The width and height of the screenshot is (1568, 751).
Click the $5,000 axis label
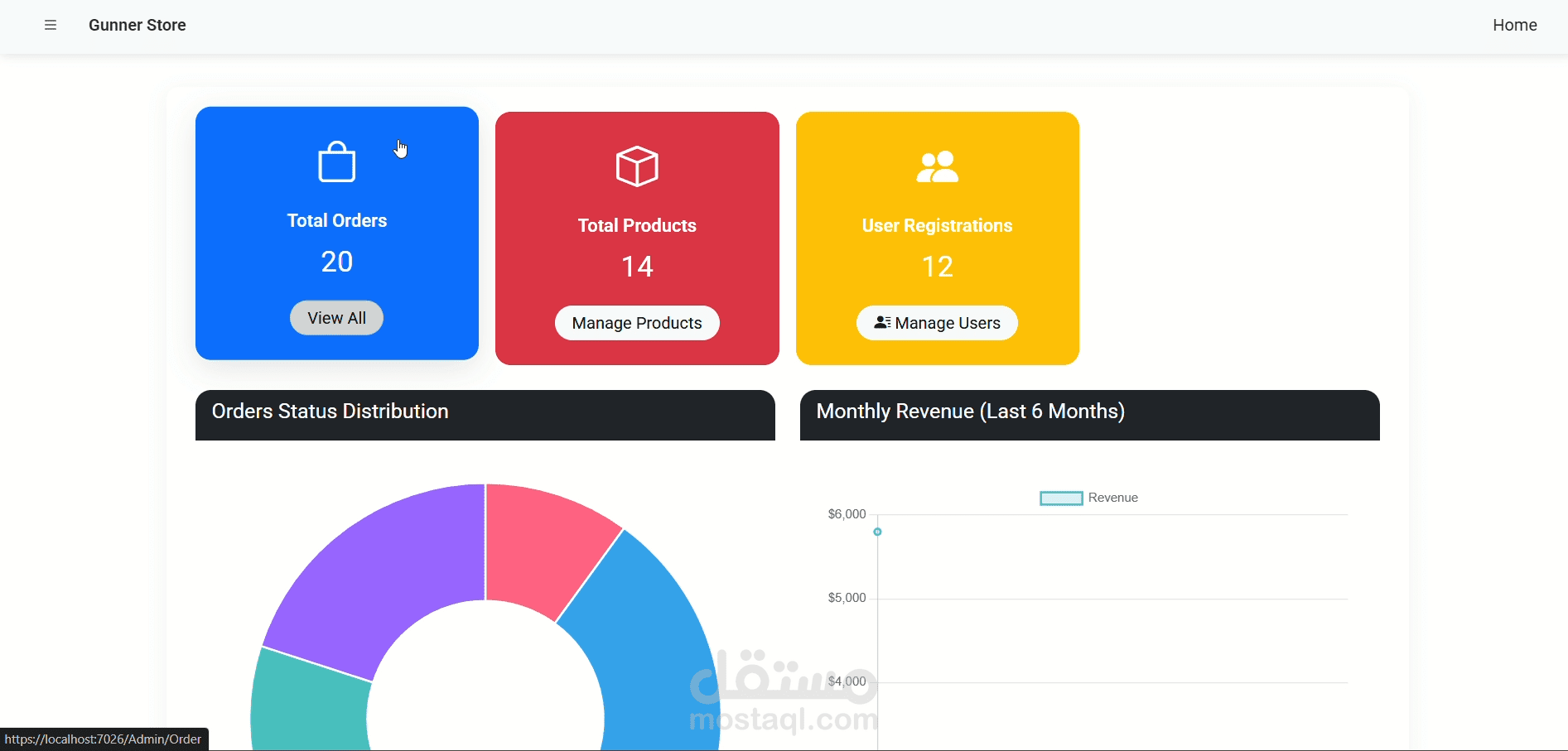847,598
